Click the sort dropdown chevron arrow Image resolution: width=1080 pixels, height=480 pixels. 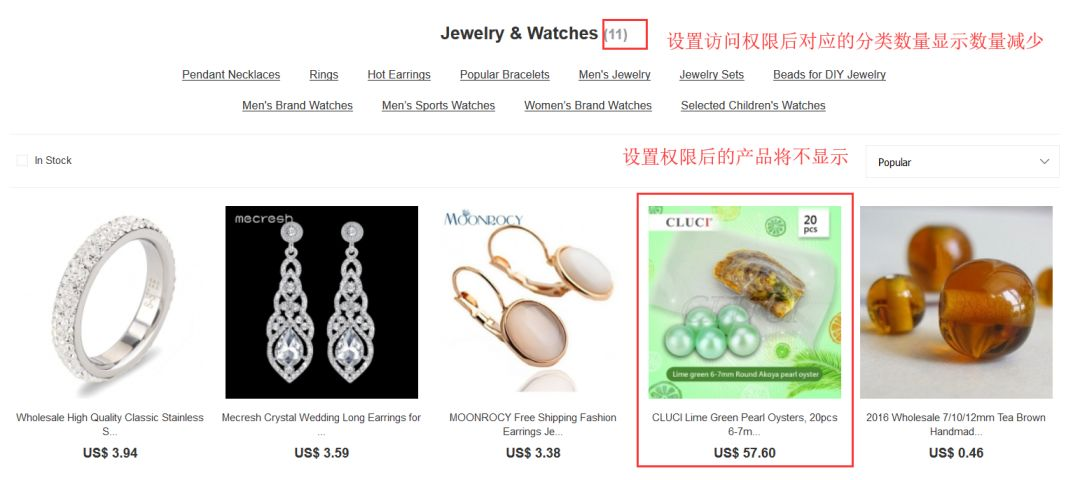1044,162
